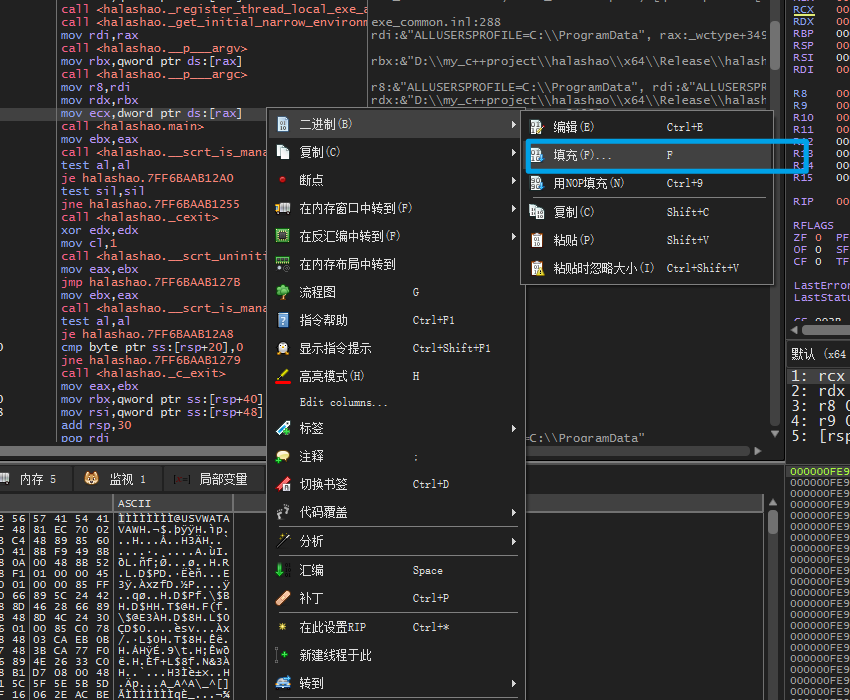Switch to the 监视 1 tab
850x700 pixels.
click(x=116, y=479)
